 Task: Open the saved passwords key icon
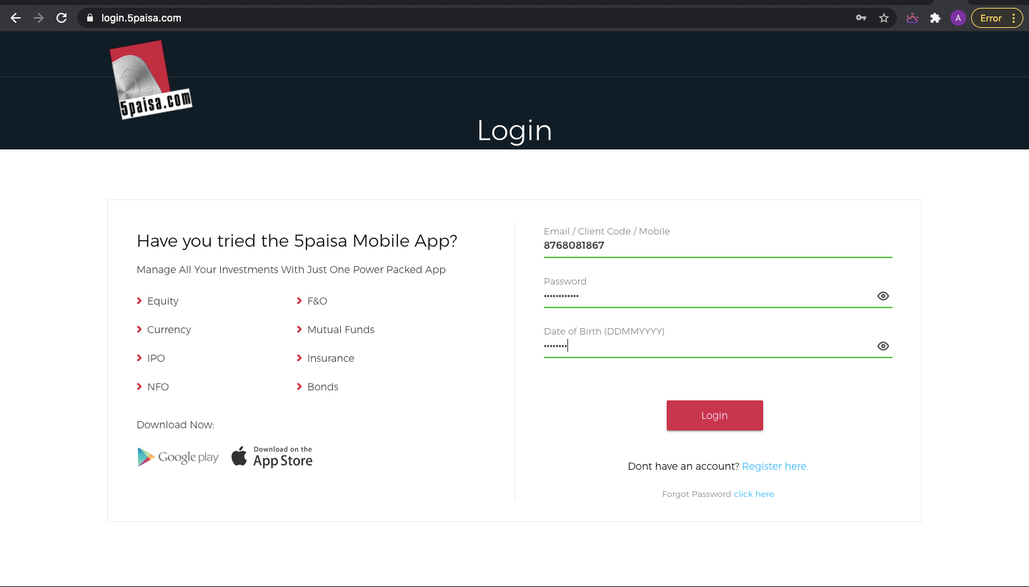(860, 18)
